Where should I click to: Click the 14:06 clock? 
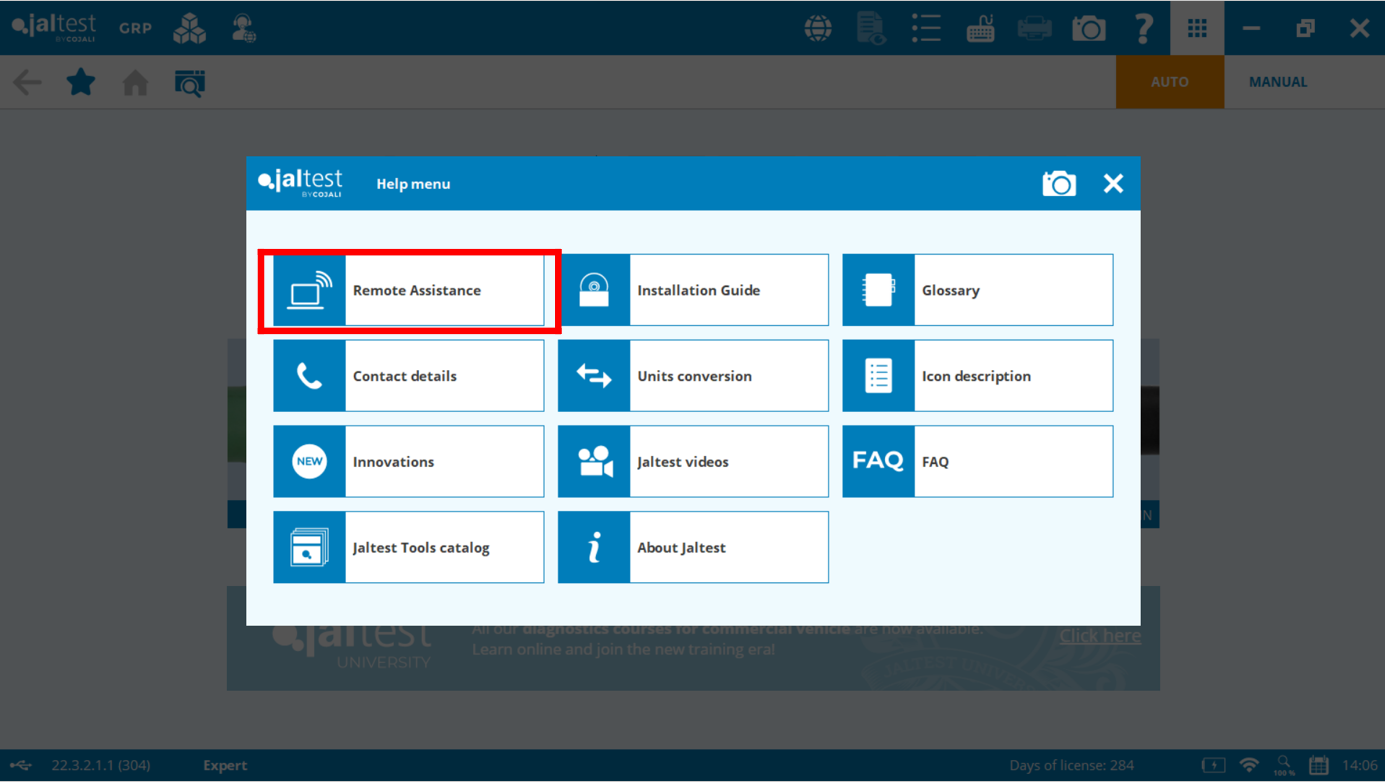tap(1359, 765)
